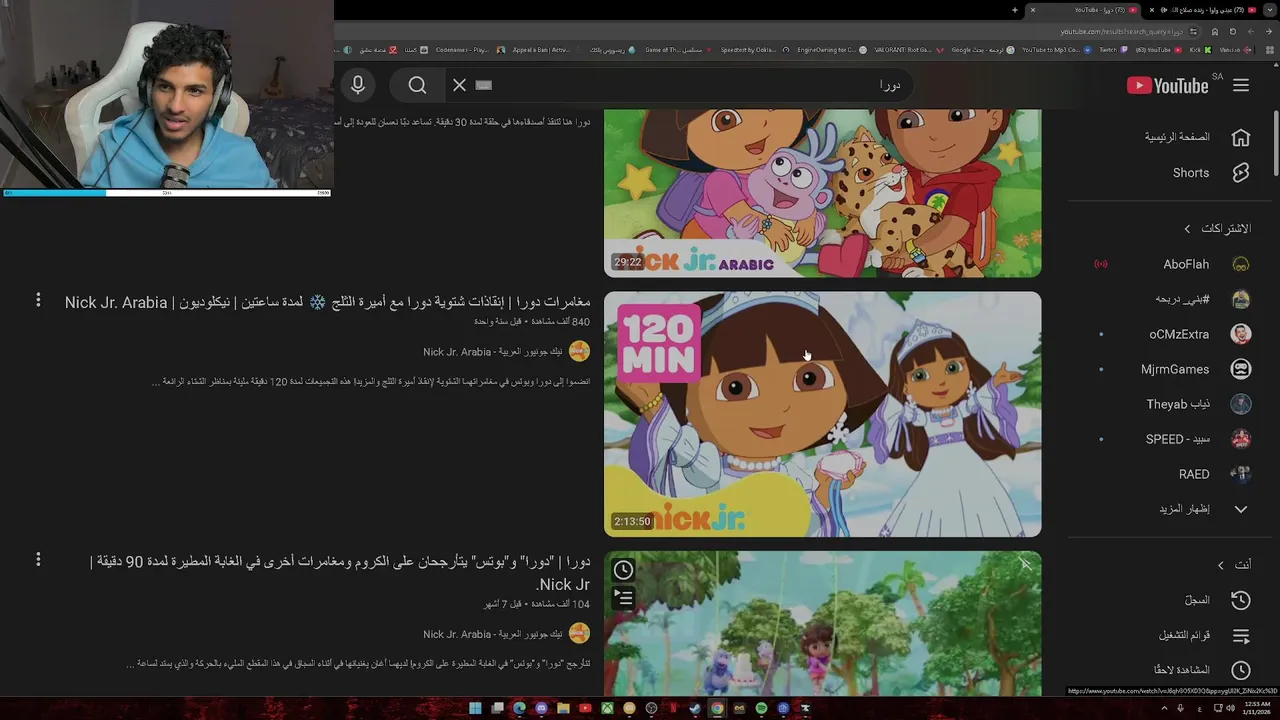Expand the You (أنت) section chevron
Viewport: 1280px width, 720px height.
pyautogui.click(x=1221, y=565)
